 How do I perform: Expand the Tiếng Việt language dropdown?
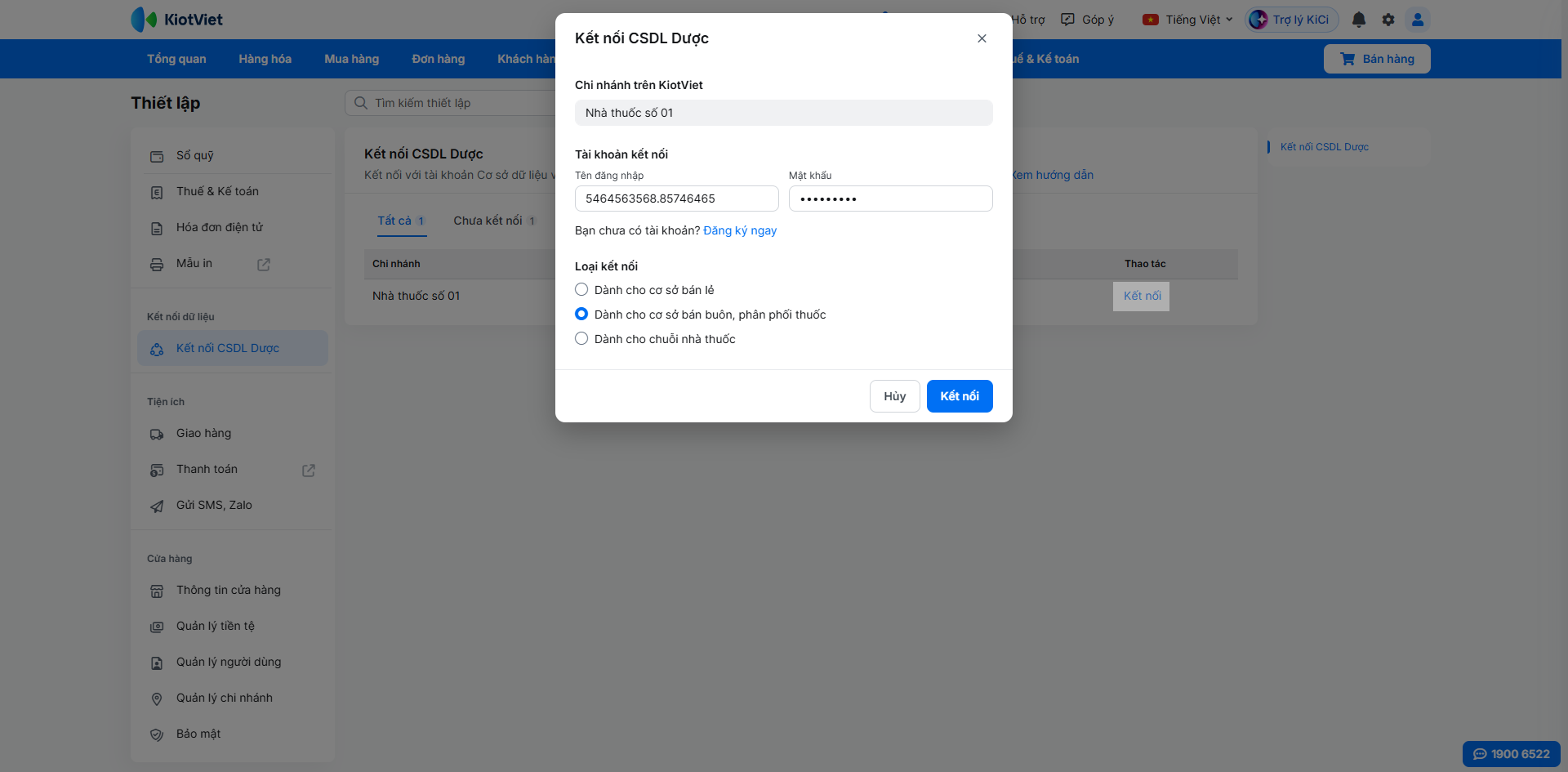(x=1188, y=20)
